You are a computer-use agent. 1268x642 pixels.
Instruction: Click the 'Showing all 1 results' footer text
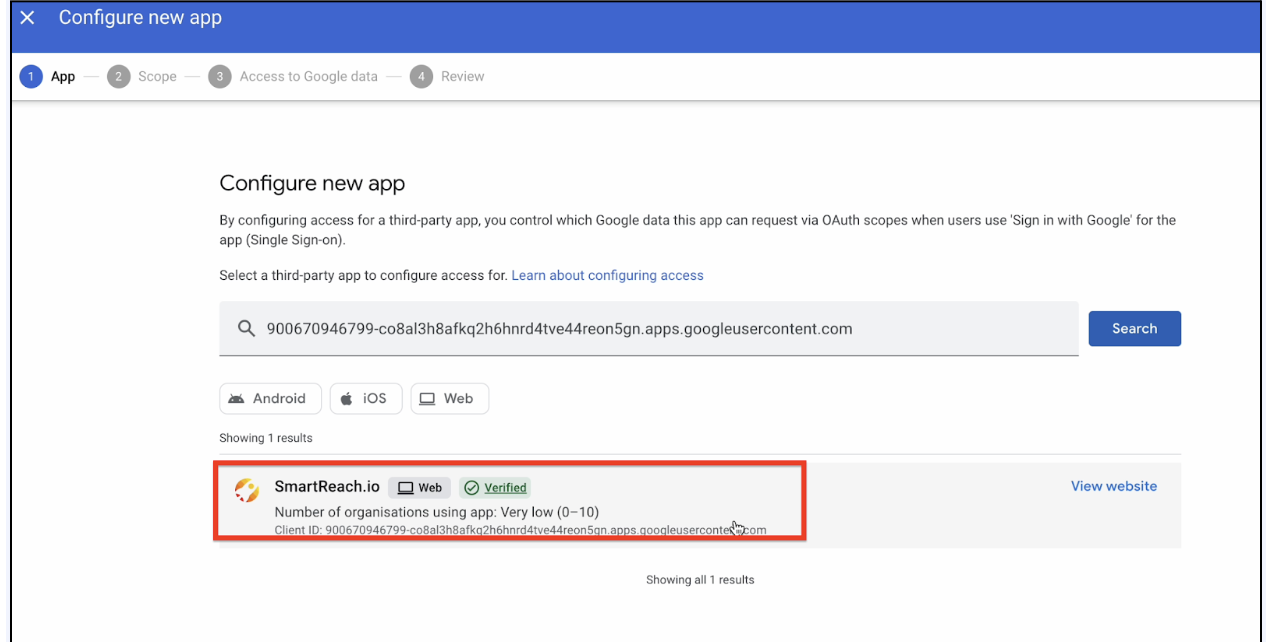(x=700, y=580)
